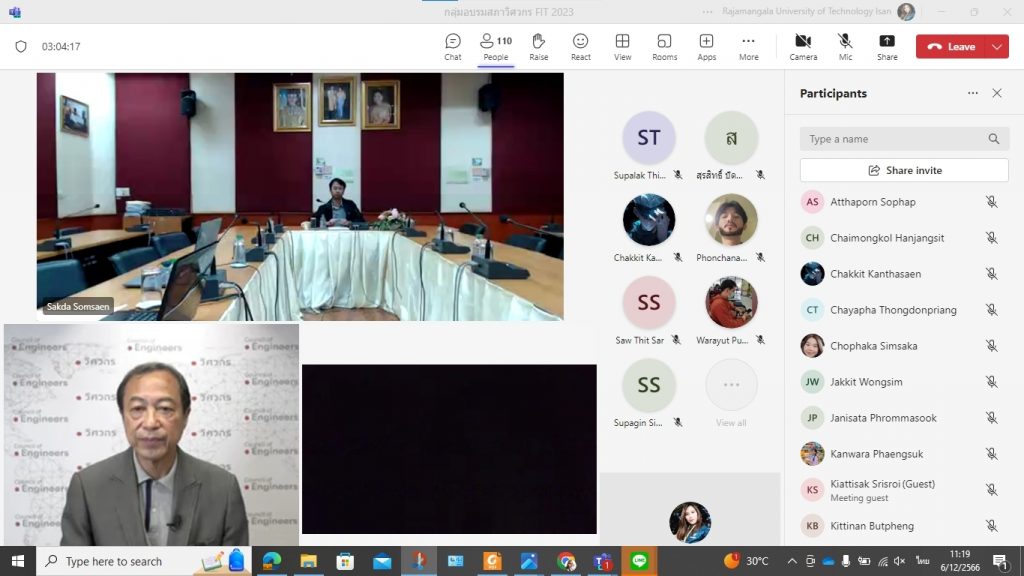This screenshot has height=576, width=1024.
Task: Click the Share screen icon
Action: tap(887, 46)
